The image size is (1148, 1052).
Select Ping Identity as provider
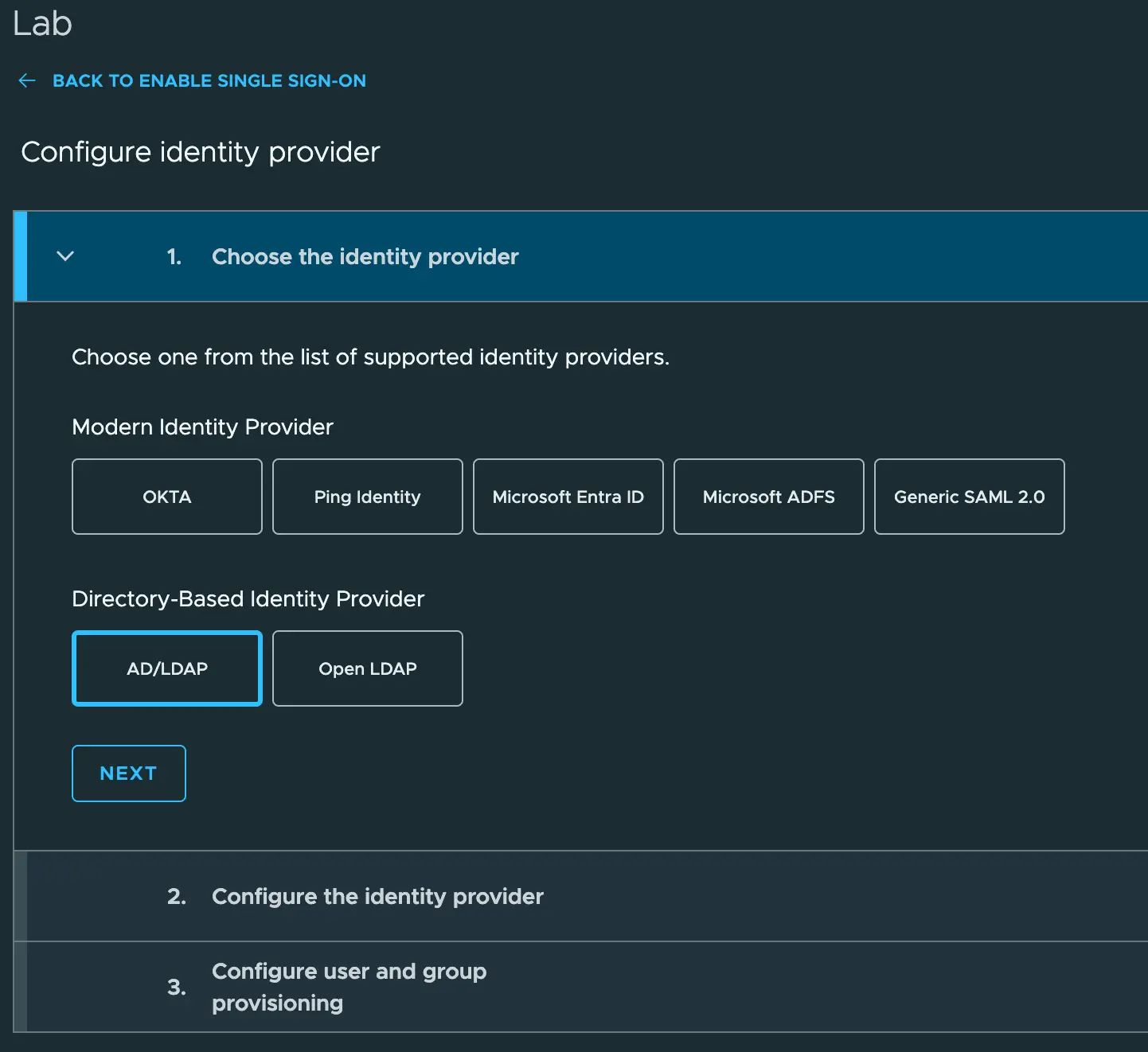coord(367,497)
